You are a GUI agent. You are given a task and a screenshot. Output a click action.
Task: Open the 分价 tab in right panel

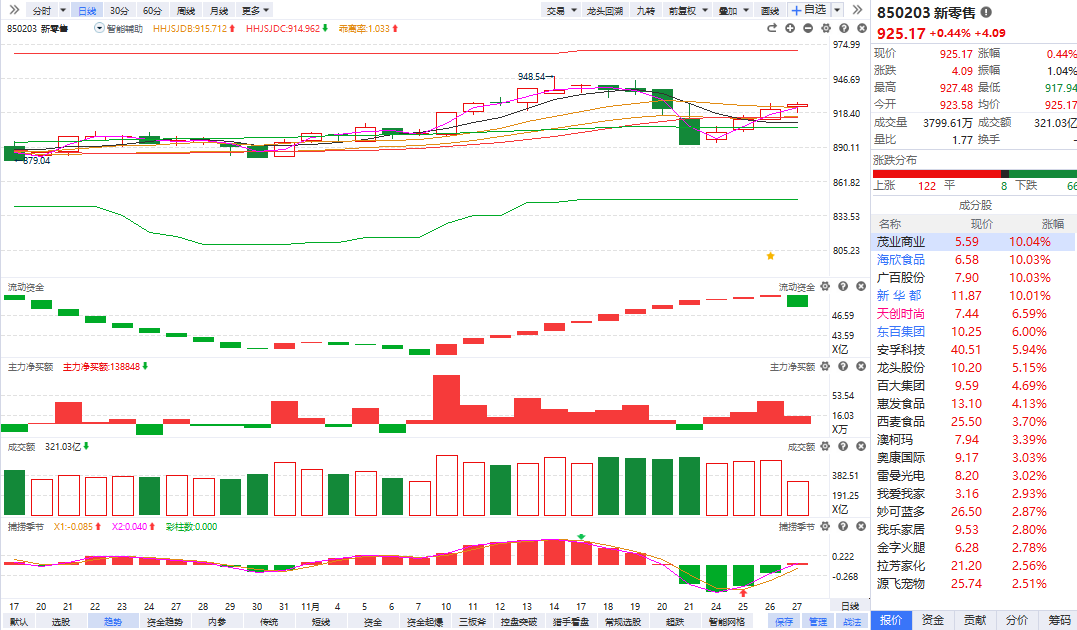tap(1017, 620)
